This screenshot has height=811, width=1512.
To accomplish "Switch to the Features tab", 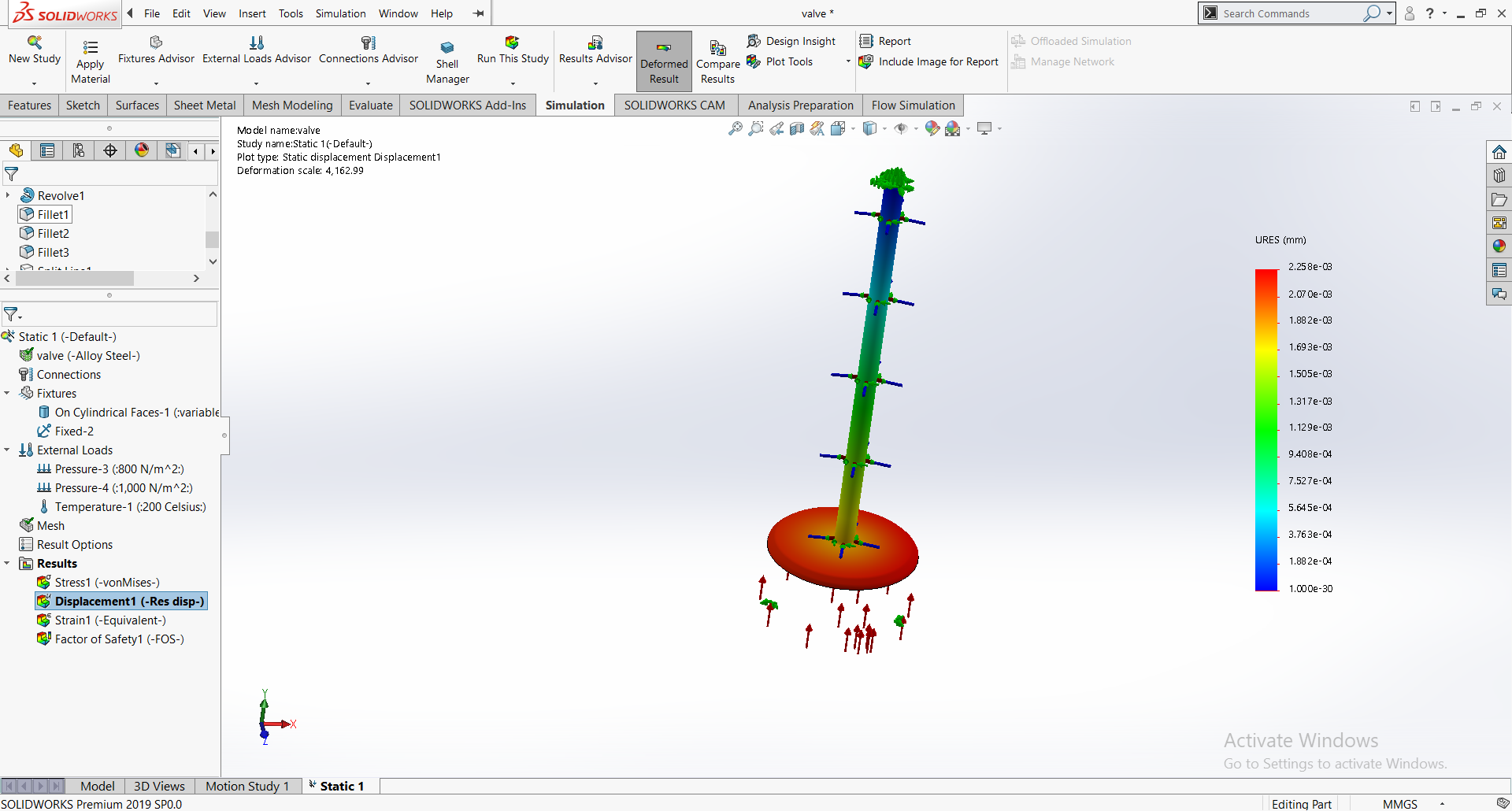I will (29, 106).
